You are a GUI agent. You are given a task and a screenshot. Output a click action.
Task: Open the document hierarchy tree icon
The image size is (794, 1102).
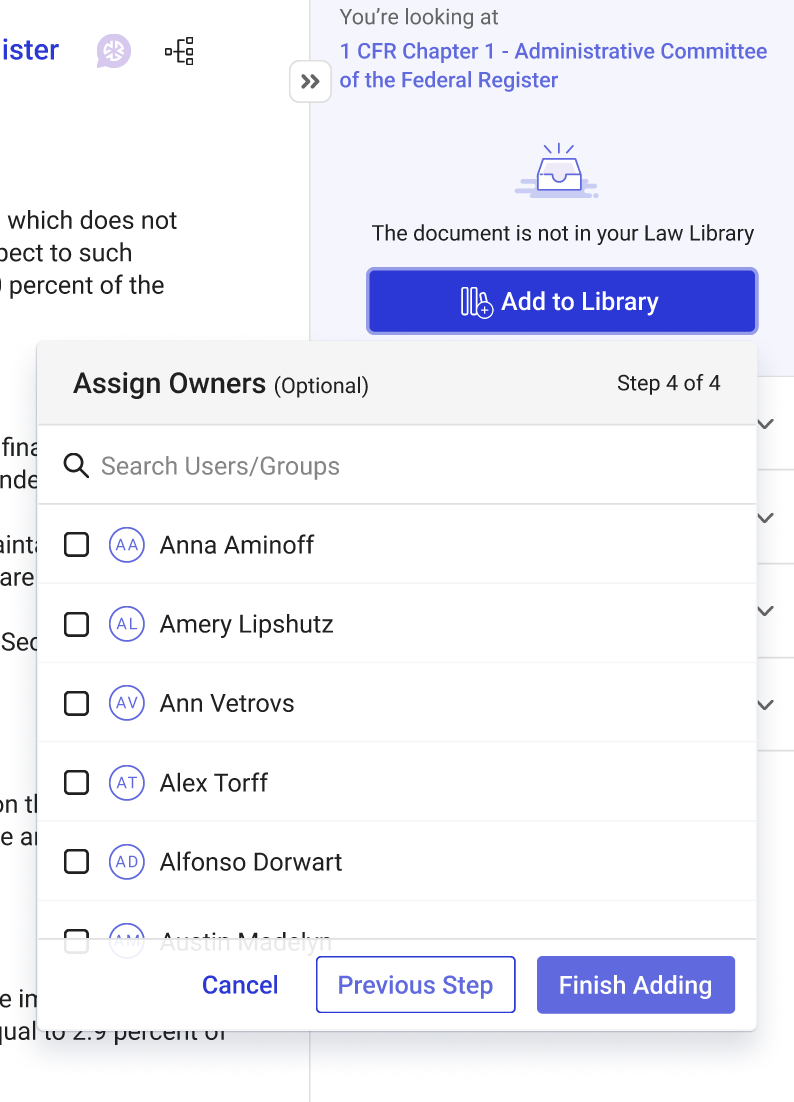179,51
